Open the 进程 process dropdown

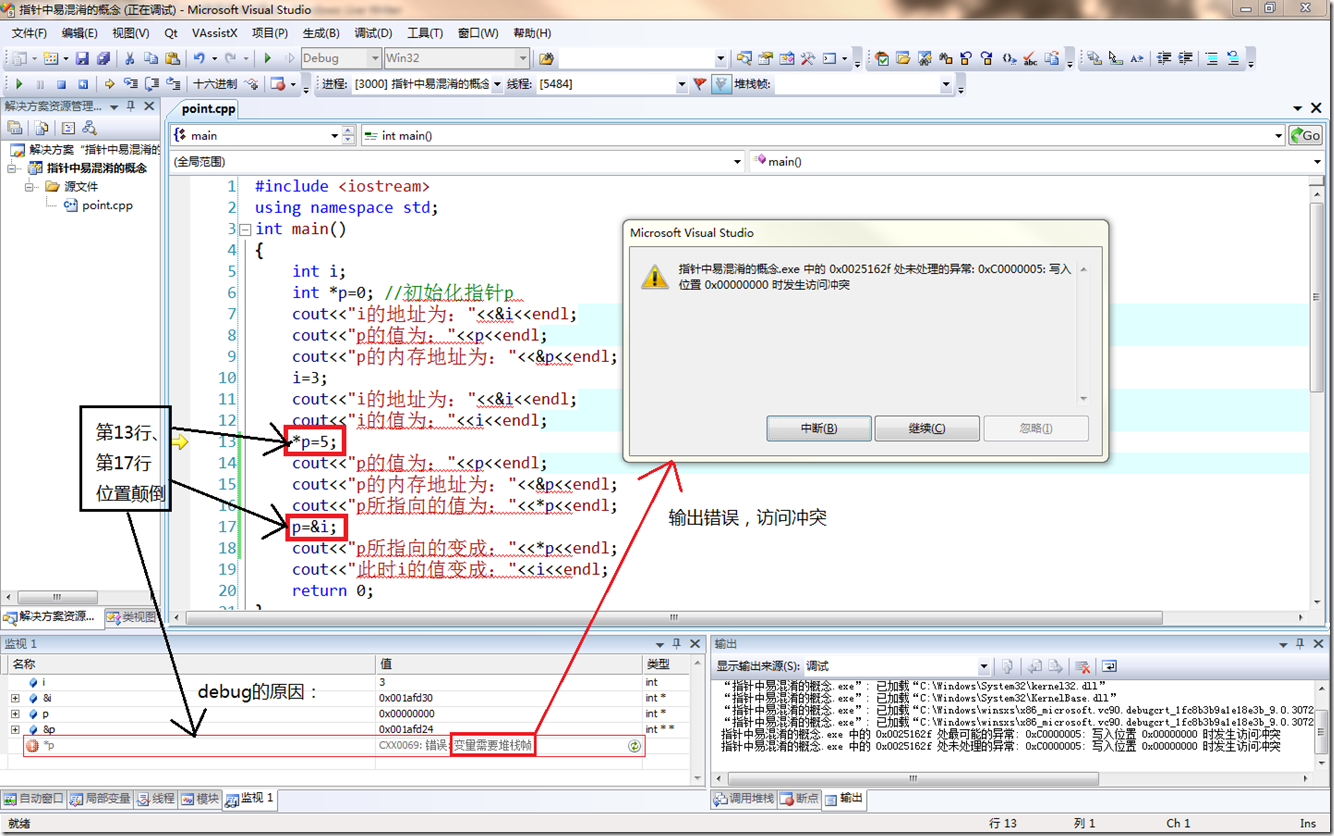(497, 84)
